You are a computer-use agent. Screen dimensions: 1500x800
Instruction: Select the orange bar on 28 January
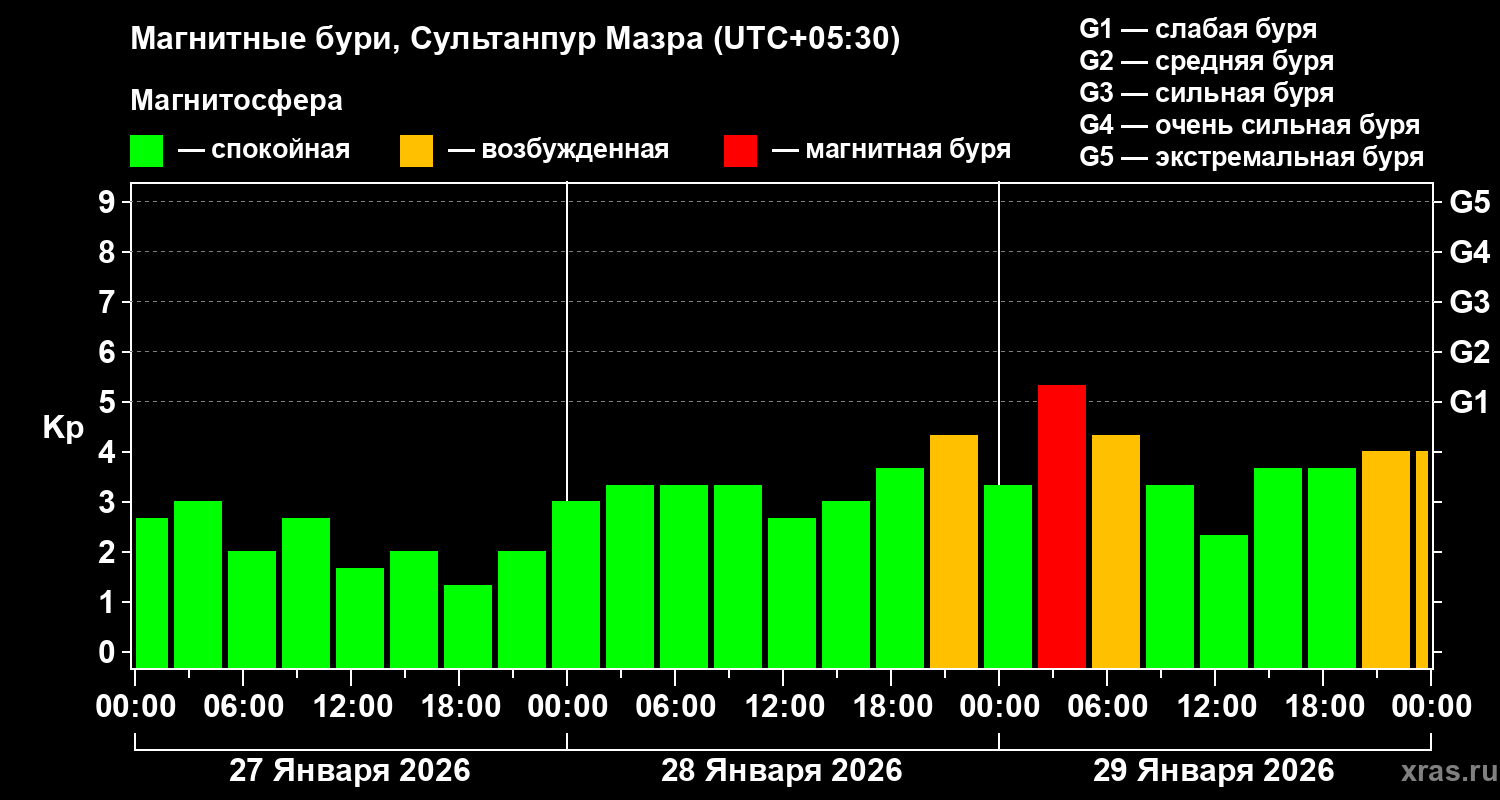[954, 551]
